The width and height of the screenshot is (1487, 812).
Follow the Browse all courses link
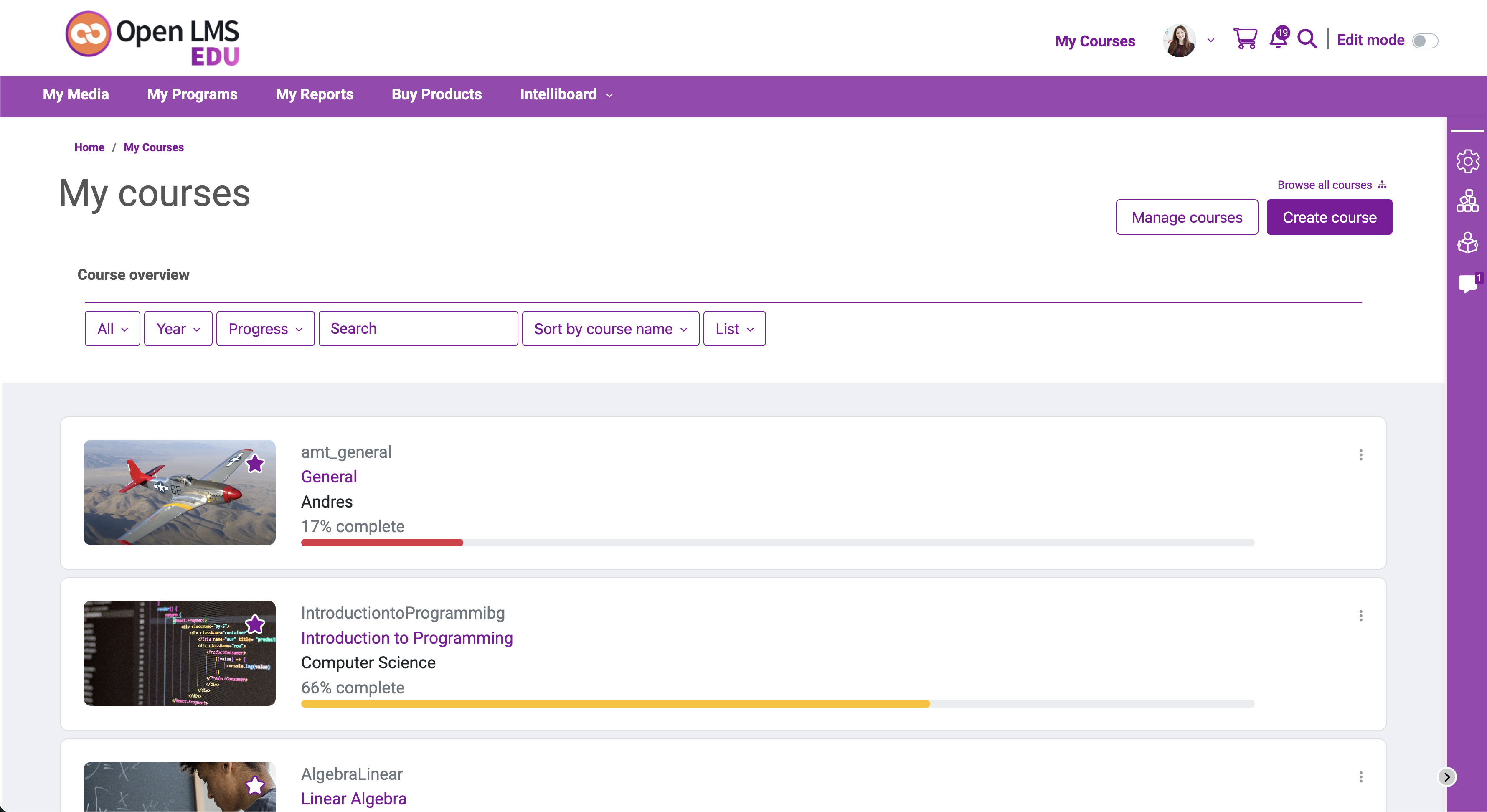[x=1324, y=185]
